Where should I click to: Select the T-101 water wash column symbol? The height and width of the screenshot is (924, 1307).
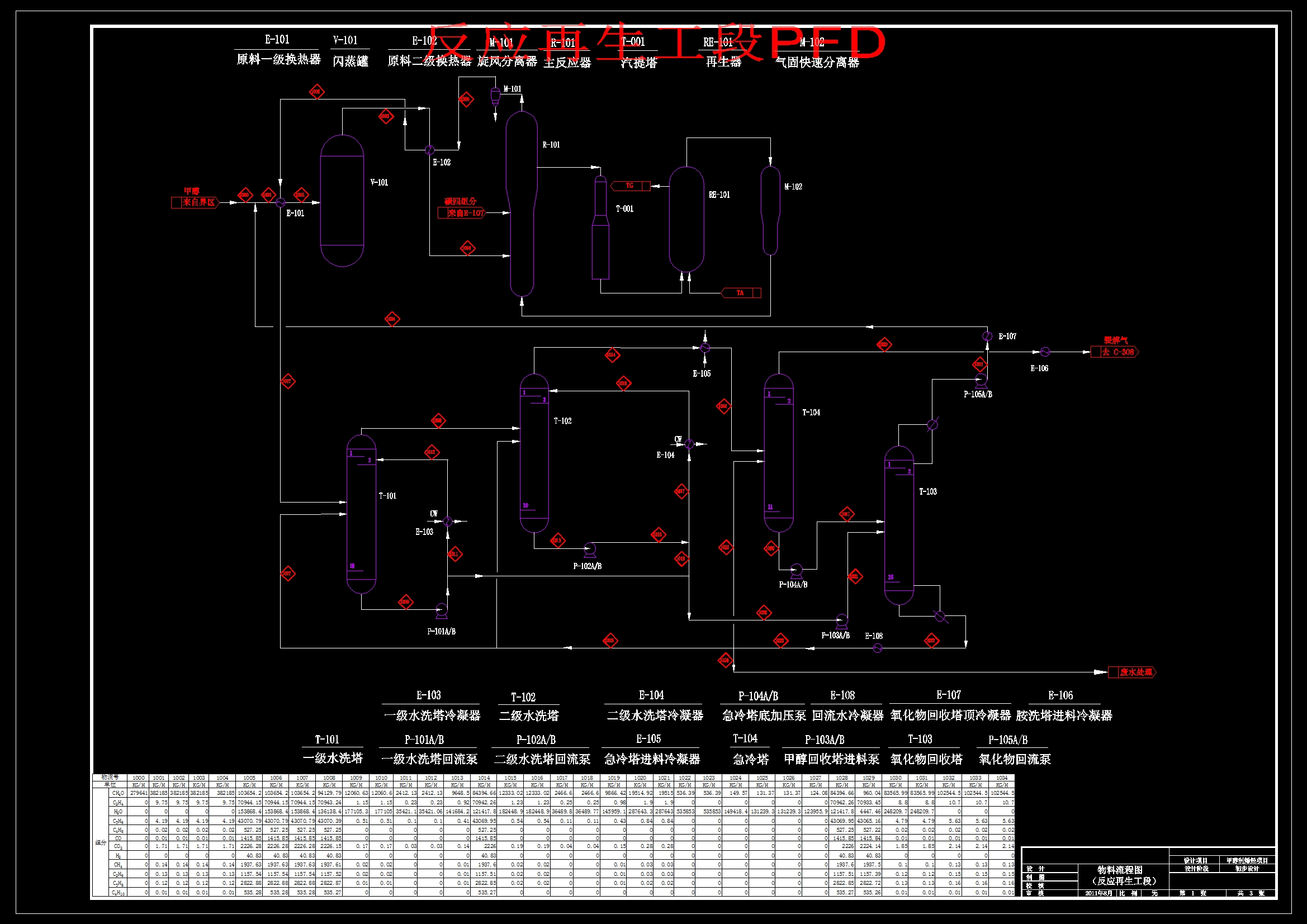pyautogui.click(x=362, y=514)
